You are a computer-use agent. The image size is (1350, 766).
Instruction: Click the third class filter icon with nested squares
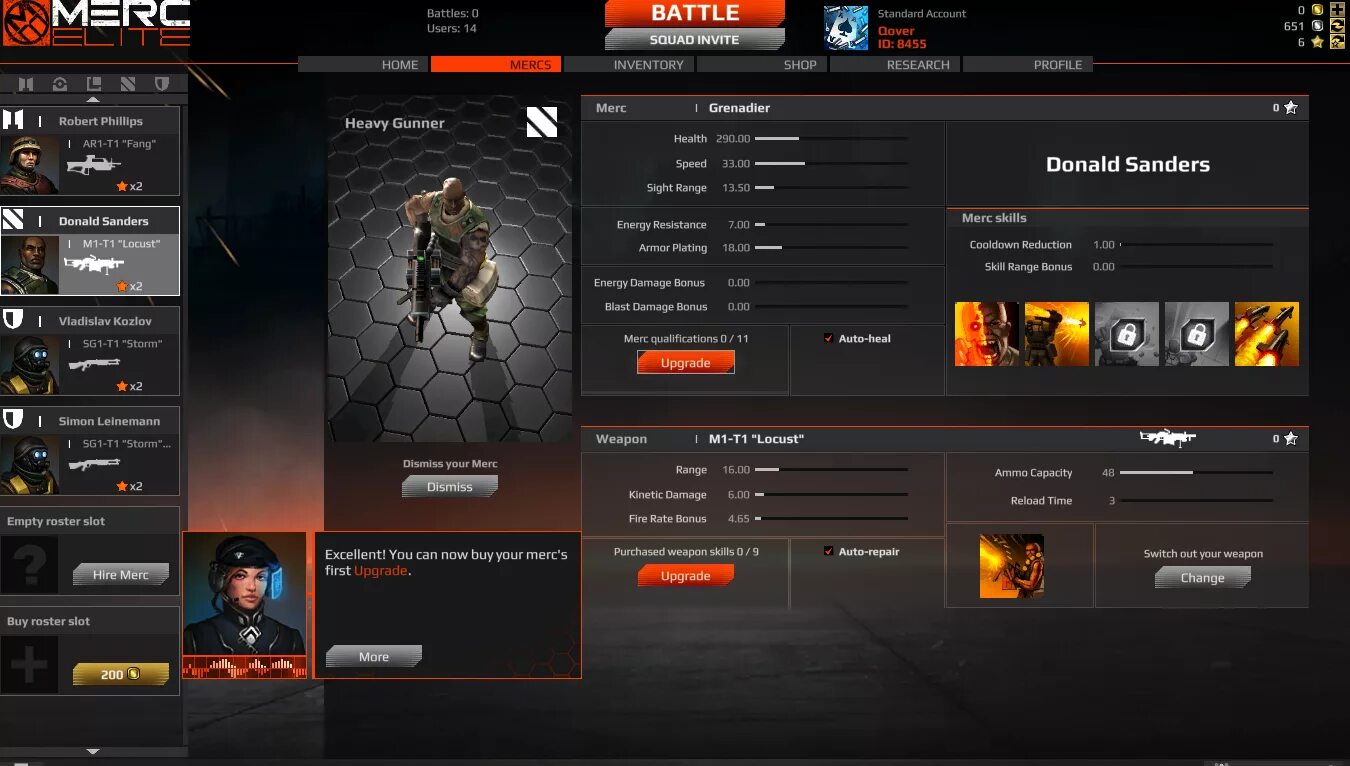(94, 84)
